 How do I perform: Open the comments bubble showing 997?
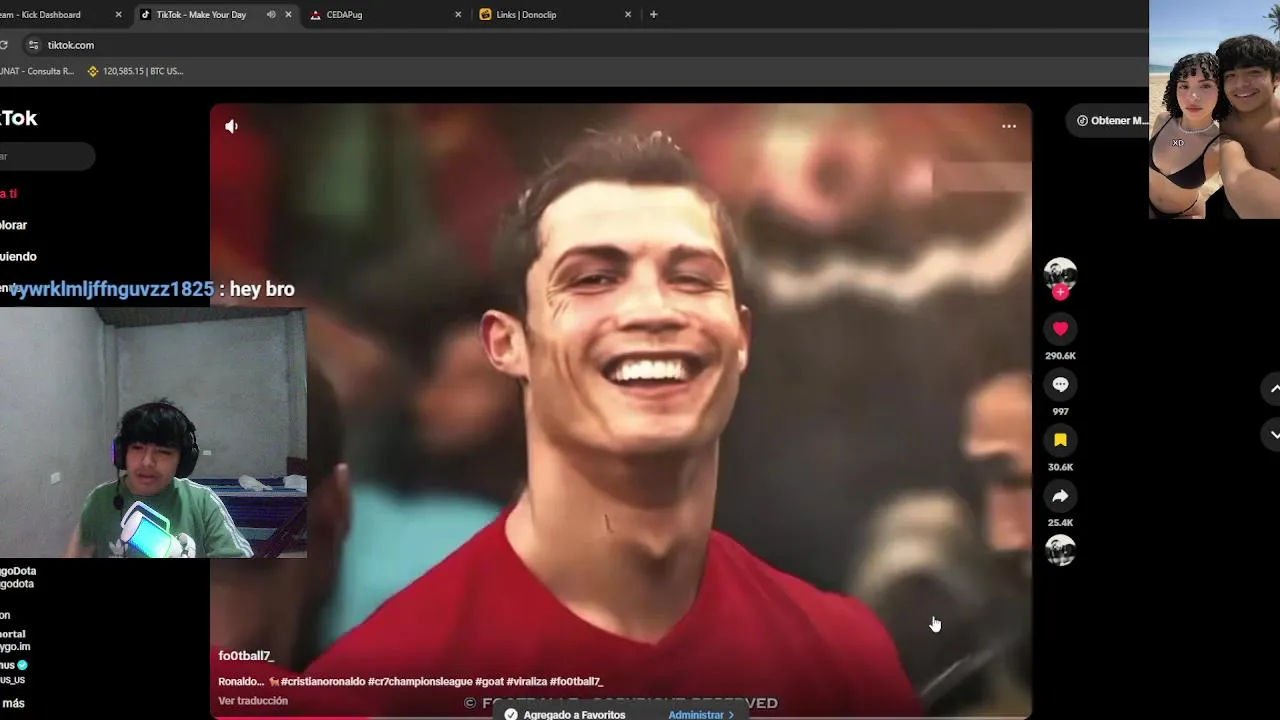click(1060, 384)
